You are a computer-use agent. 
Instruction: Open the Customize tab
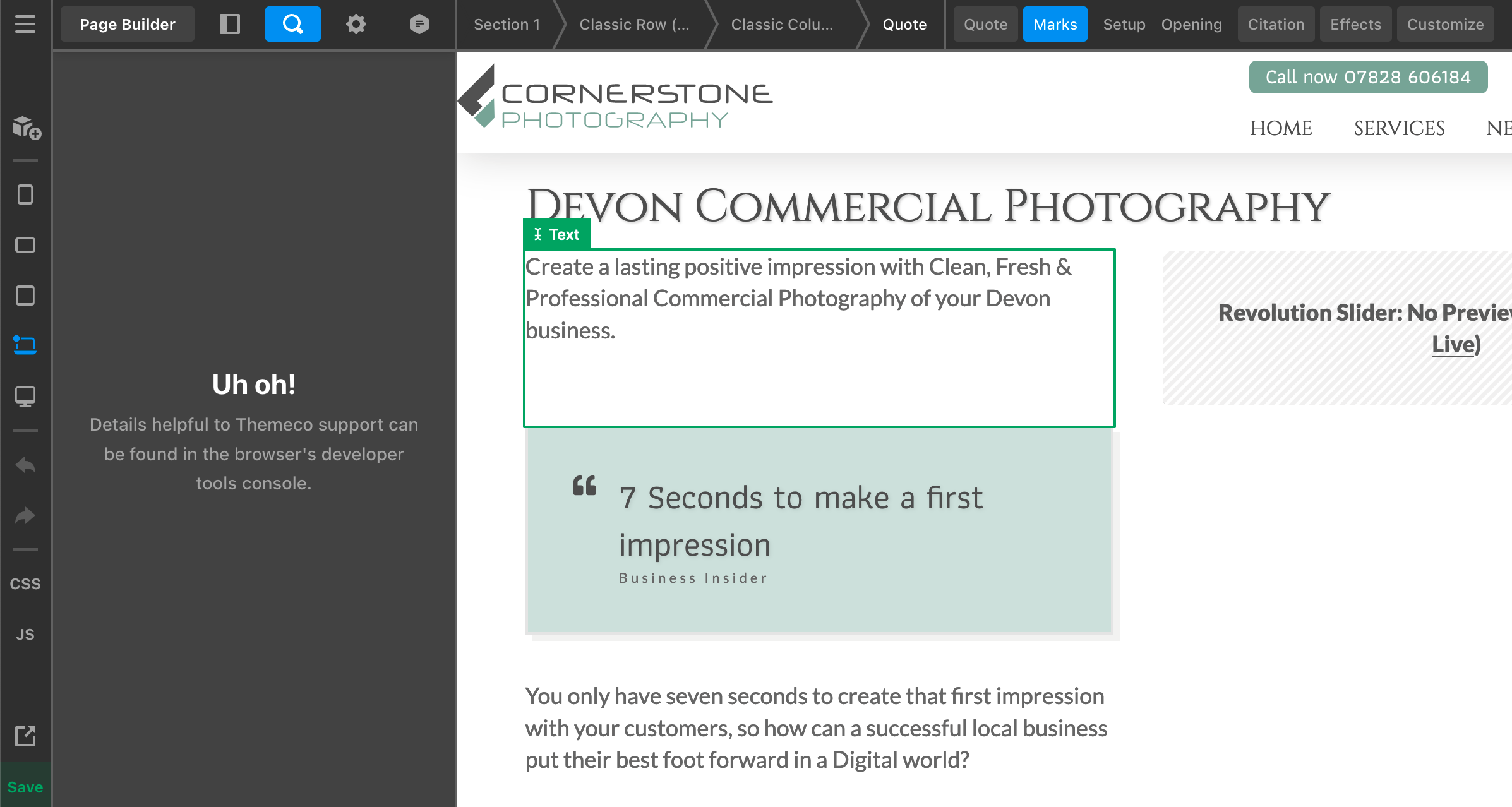[x=1445, y=24]
